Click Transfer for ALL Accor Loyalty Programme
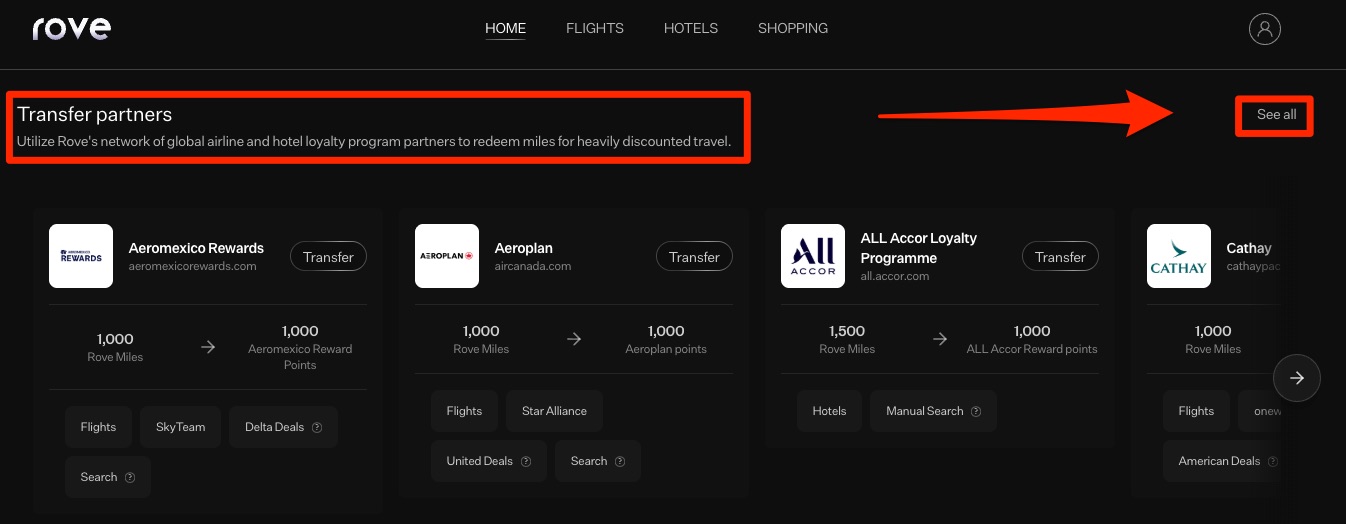1346x524 pixels. 1060,257
